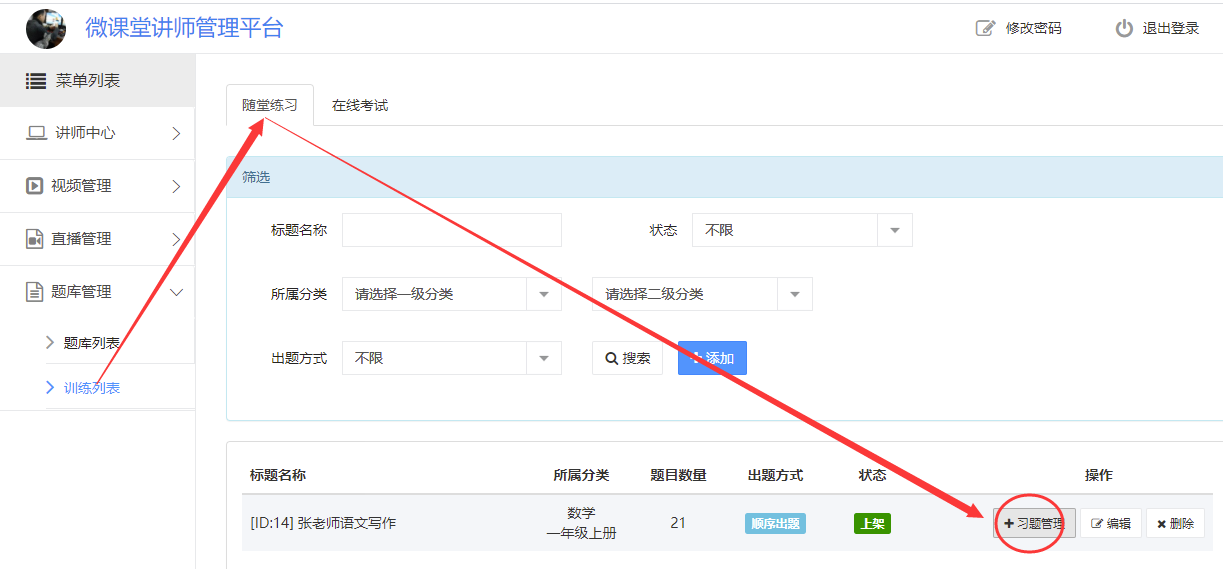Open the 修改密码 link
Screen dimensions: 1223x569
1033,28
